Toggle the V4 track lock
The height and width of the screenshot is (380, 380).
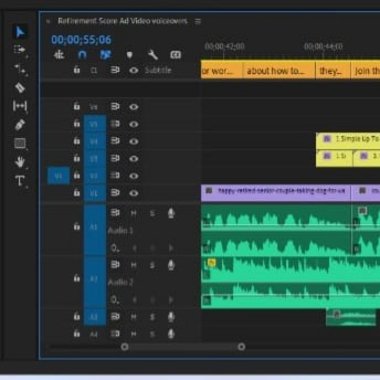77,141
